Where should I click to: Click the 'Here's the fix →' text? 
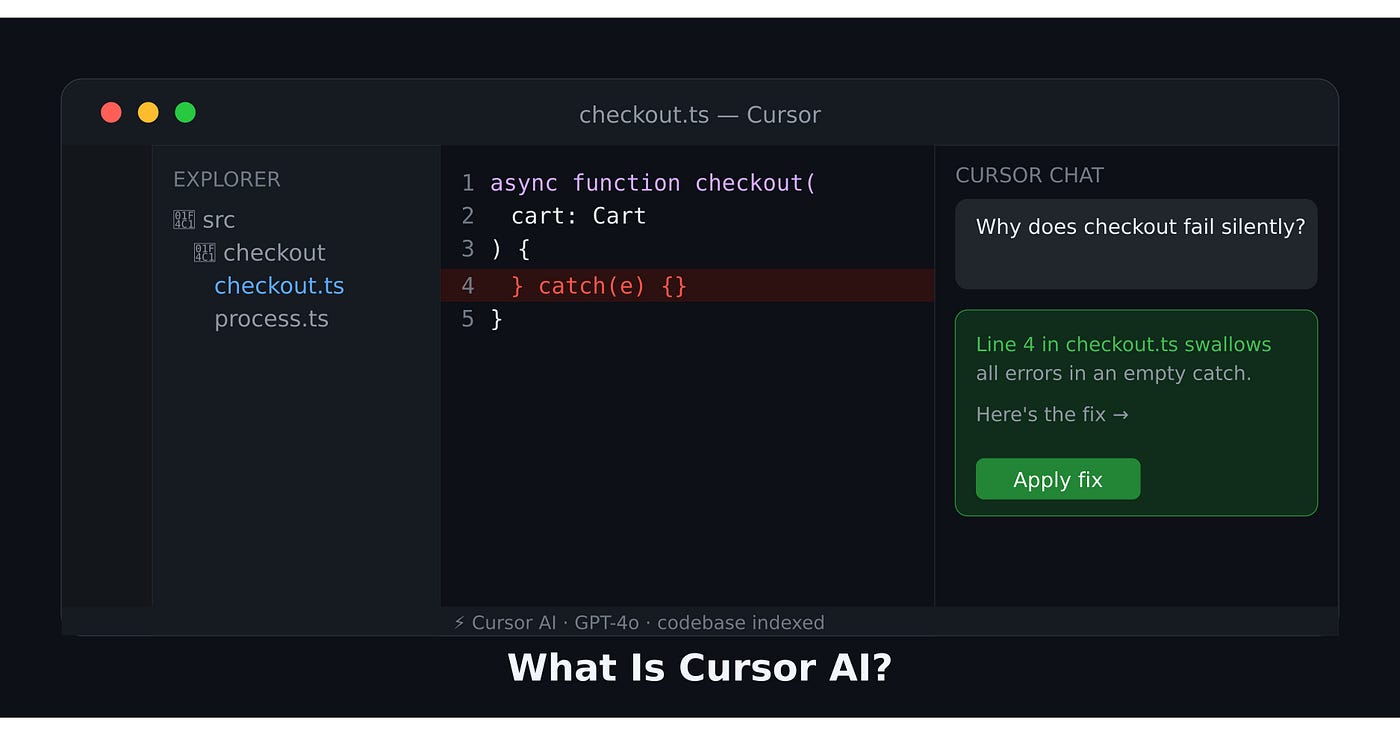[x=1052, y=414]
